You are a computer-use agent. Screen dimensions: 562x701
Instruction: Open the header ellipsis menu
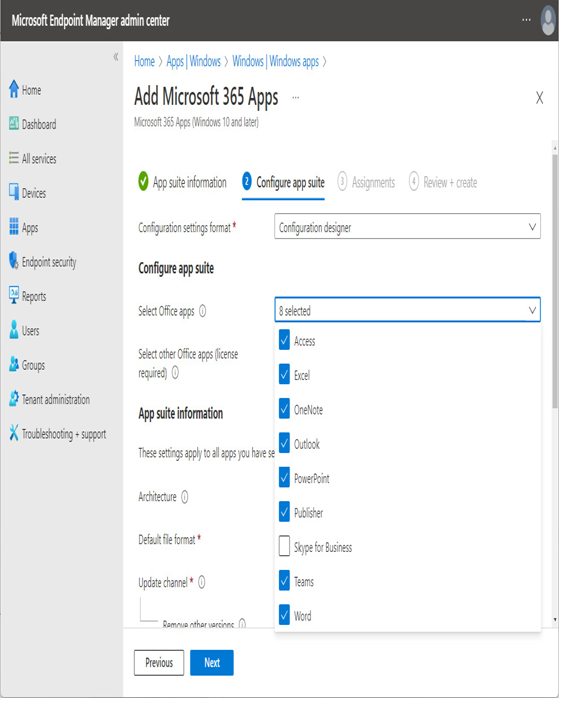pos(527,20)
